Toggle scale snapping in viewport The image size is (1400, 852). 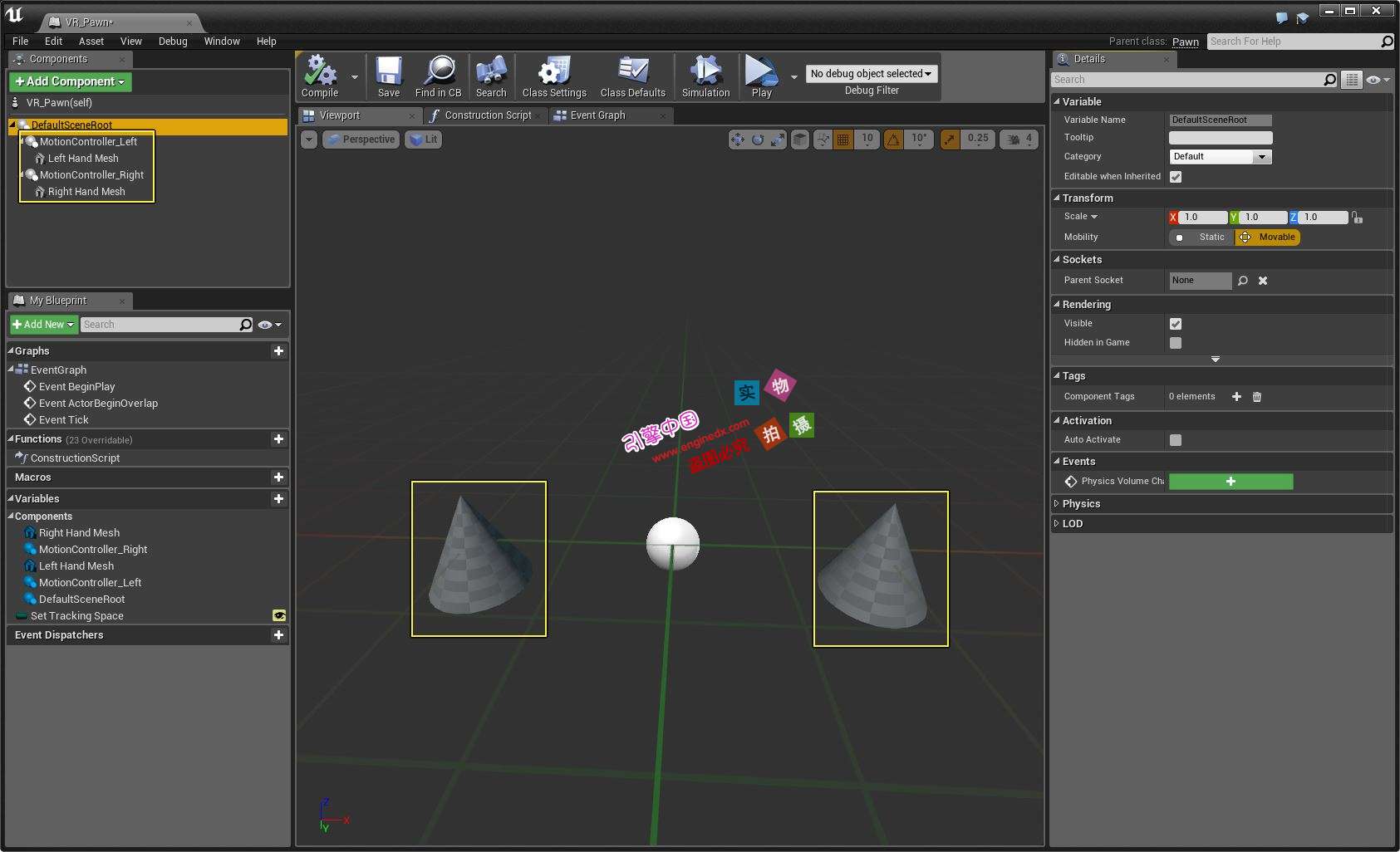(x=950, y=140)
